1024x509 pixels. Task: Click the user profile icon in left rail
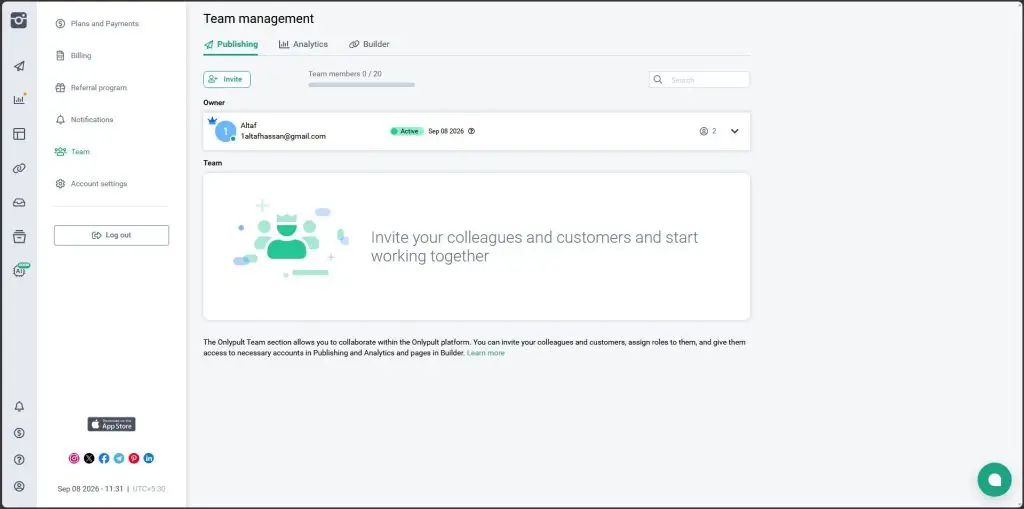[x=19, y=486]
